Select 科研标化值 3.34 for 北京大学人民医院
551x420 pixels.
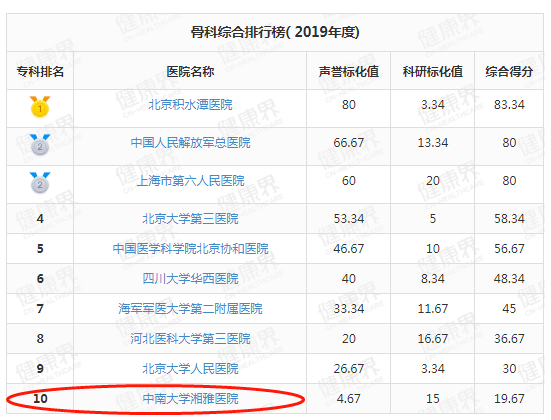click(433, 368)
